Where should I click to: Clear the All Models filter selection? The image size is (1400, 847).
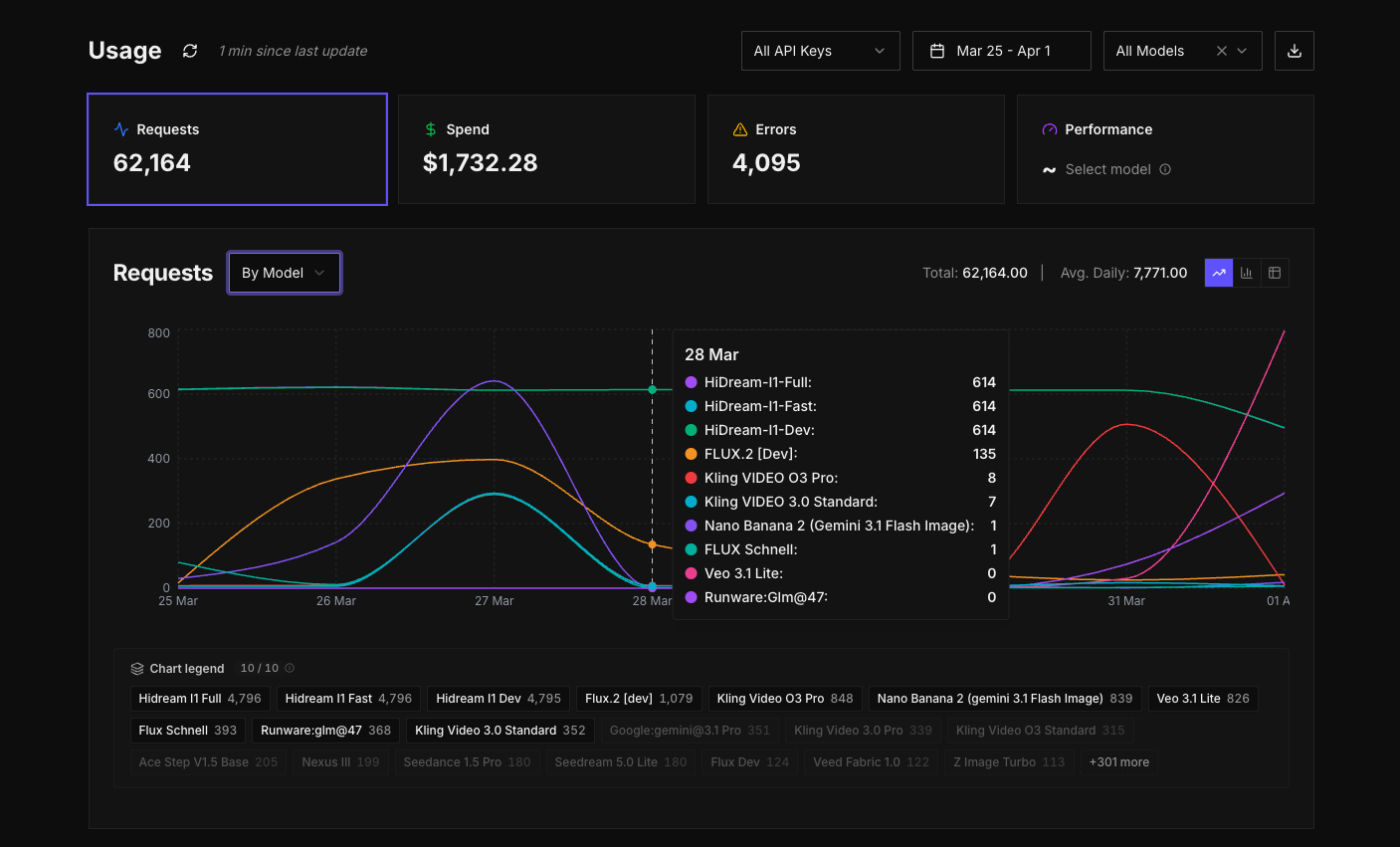[x=1221, y=51]
